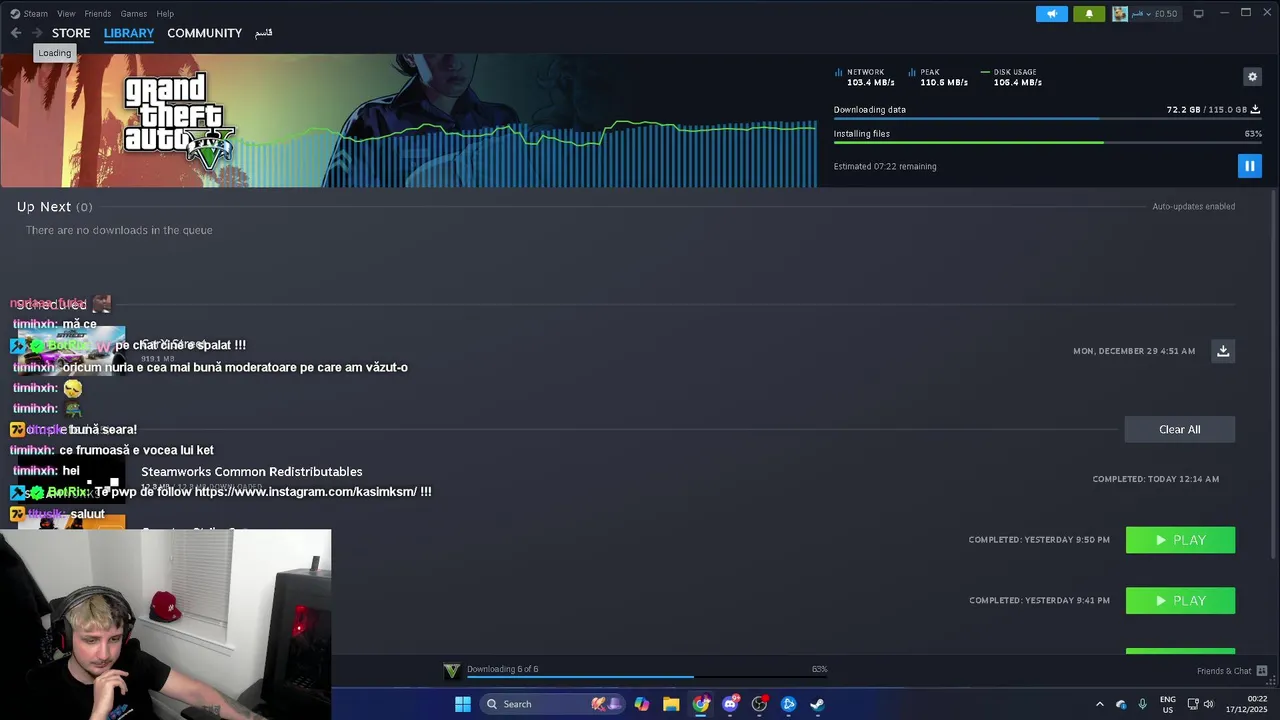Play the game completed yesterday 9:41 PM
1280x720 pixels.
coord(1180,601)
